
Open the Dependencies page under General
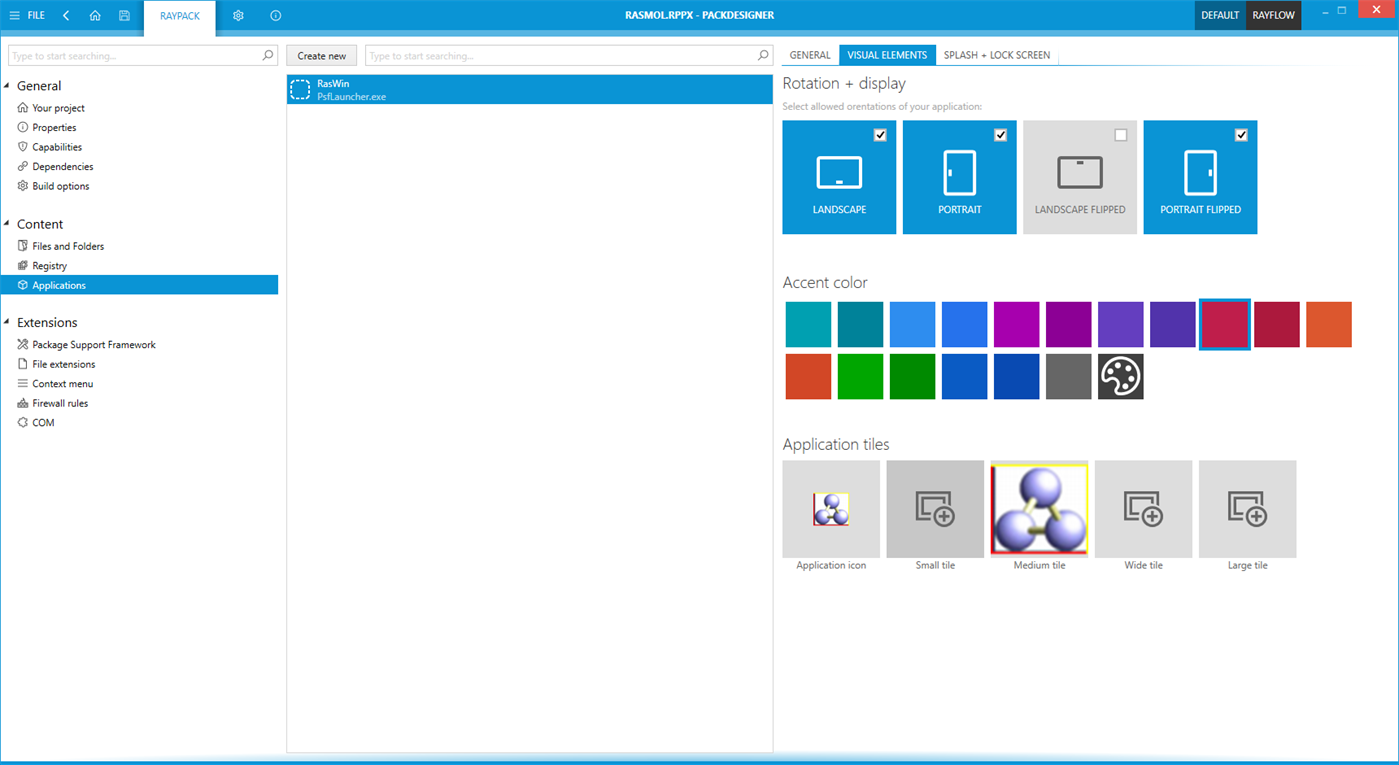click(x=64, y=166)
